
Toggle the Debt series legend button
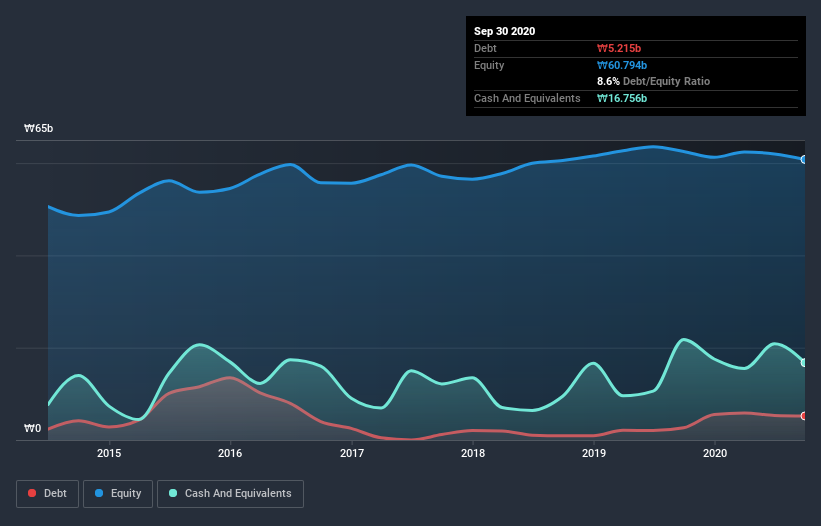tap(48, 494)
